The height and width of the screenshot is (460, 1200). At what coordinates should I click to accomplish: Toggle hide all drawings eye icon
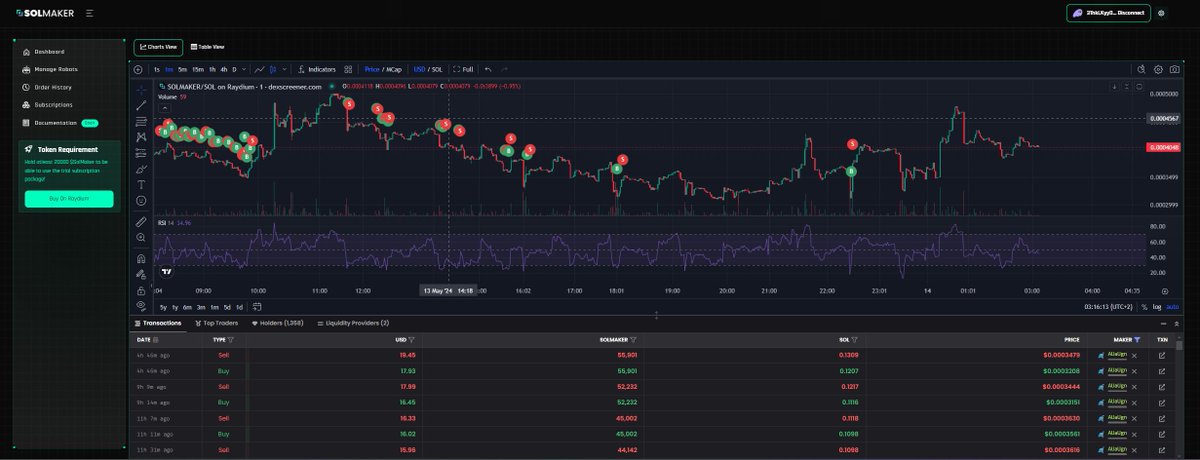click(141, 306)
